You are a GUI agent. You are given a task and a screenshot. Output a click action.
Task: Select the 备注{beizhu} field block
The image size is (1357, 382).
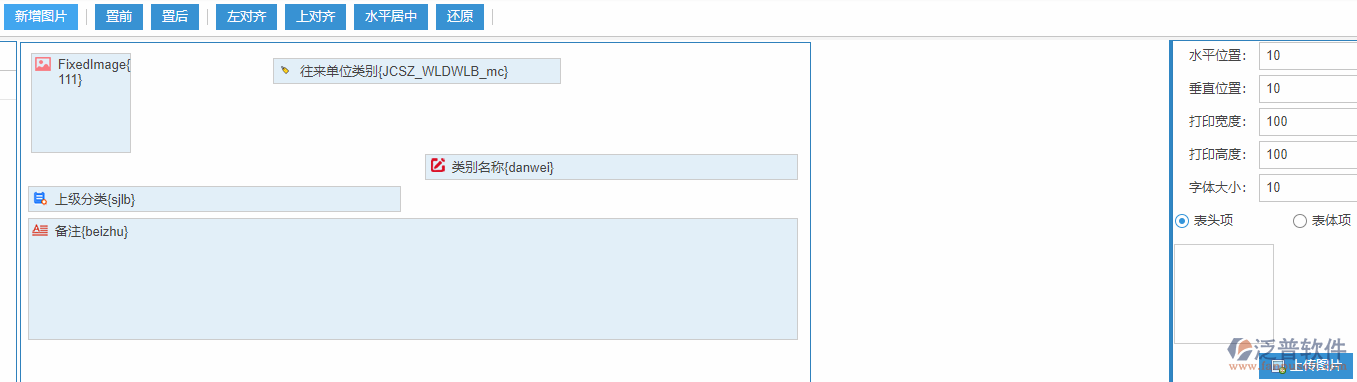tap(413, 279)
